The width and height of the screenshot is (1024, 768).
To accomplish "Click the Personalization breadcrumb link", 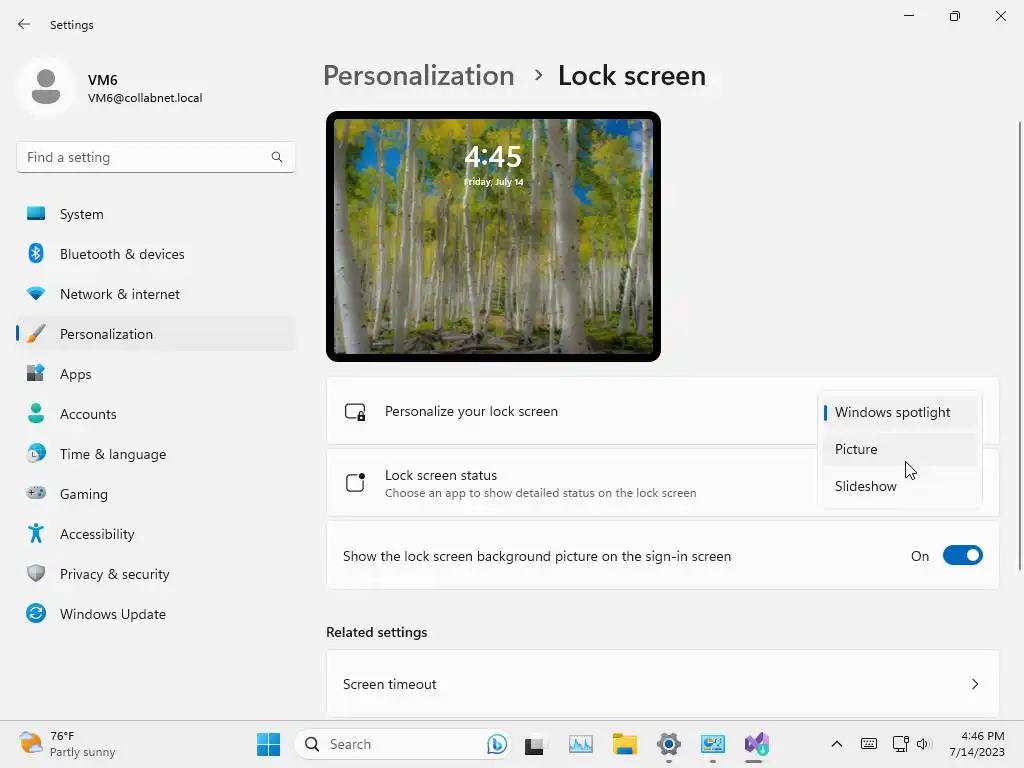I will click(419, 76).
